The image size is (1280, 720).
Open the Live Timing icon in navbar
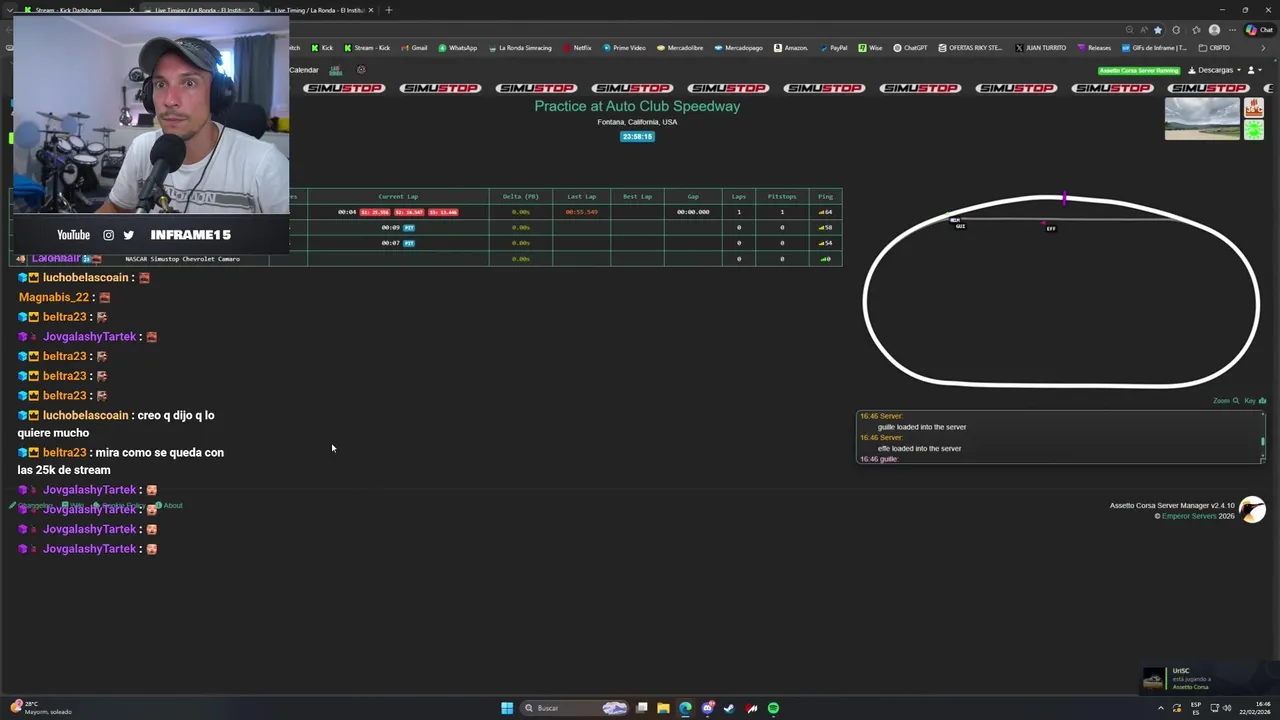click(335, 70)
